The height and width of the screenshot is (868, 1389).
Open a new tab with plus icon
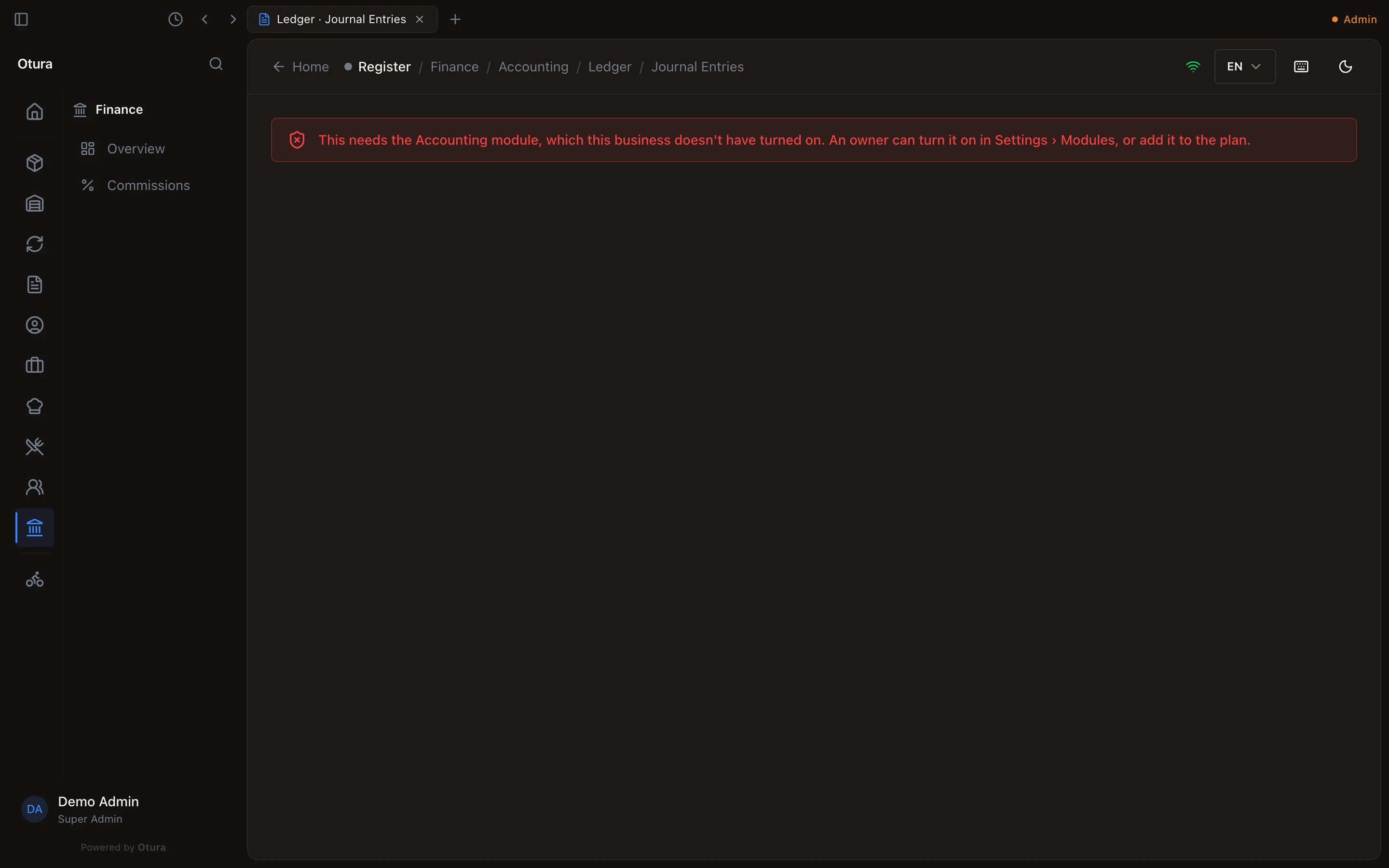pyautogui.click(x=455, y=19)
